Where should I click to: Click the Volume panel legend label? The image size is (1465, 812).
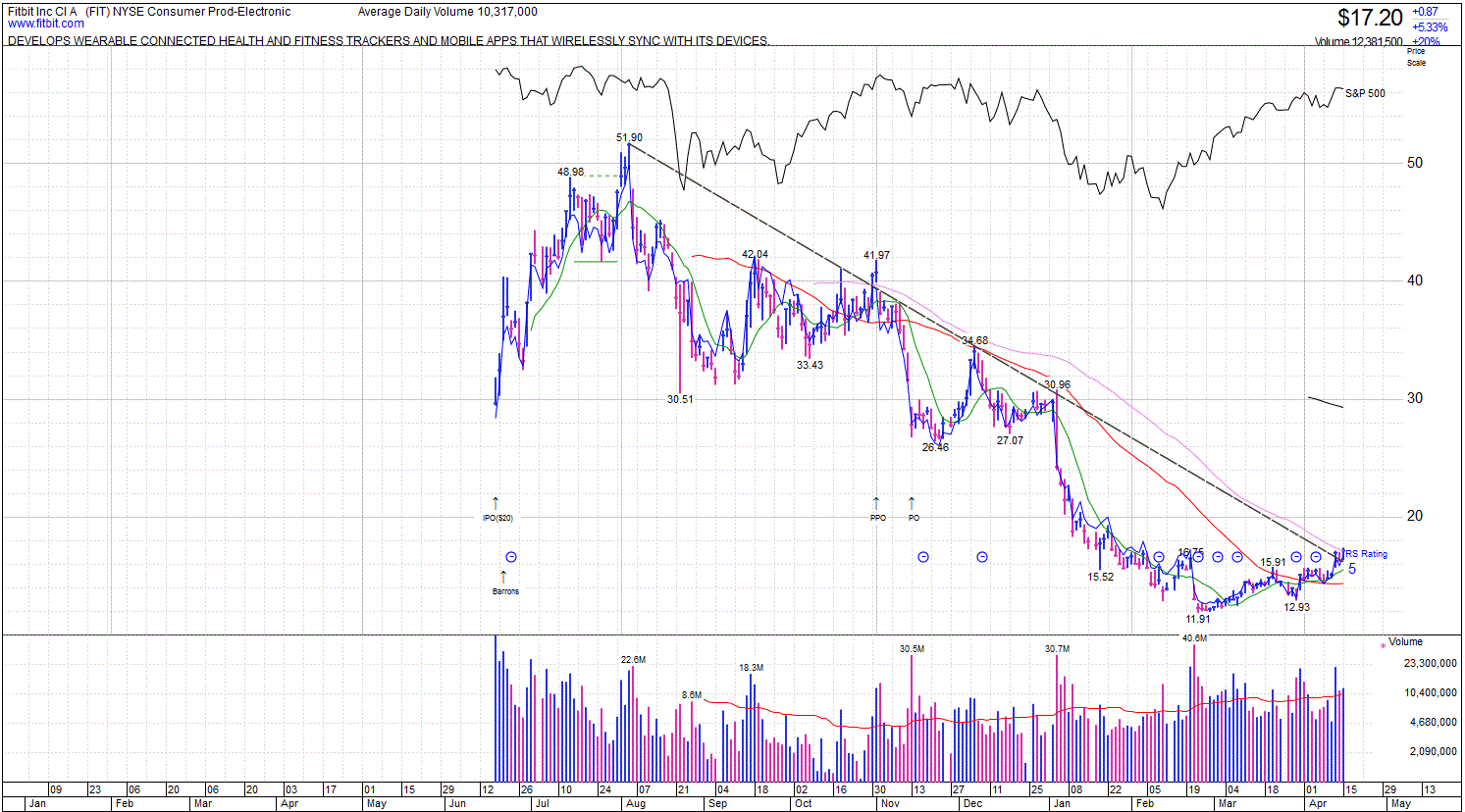(x=1405, y=641)
